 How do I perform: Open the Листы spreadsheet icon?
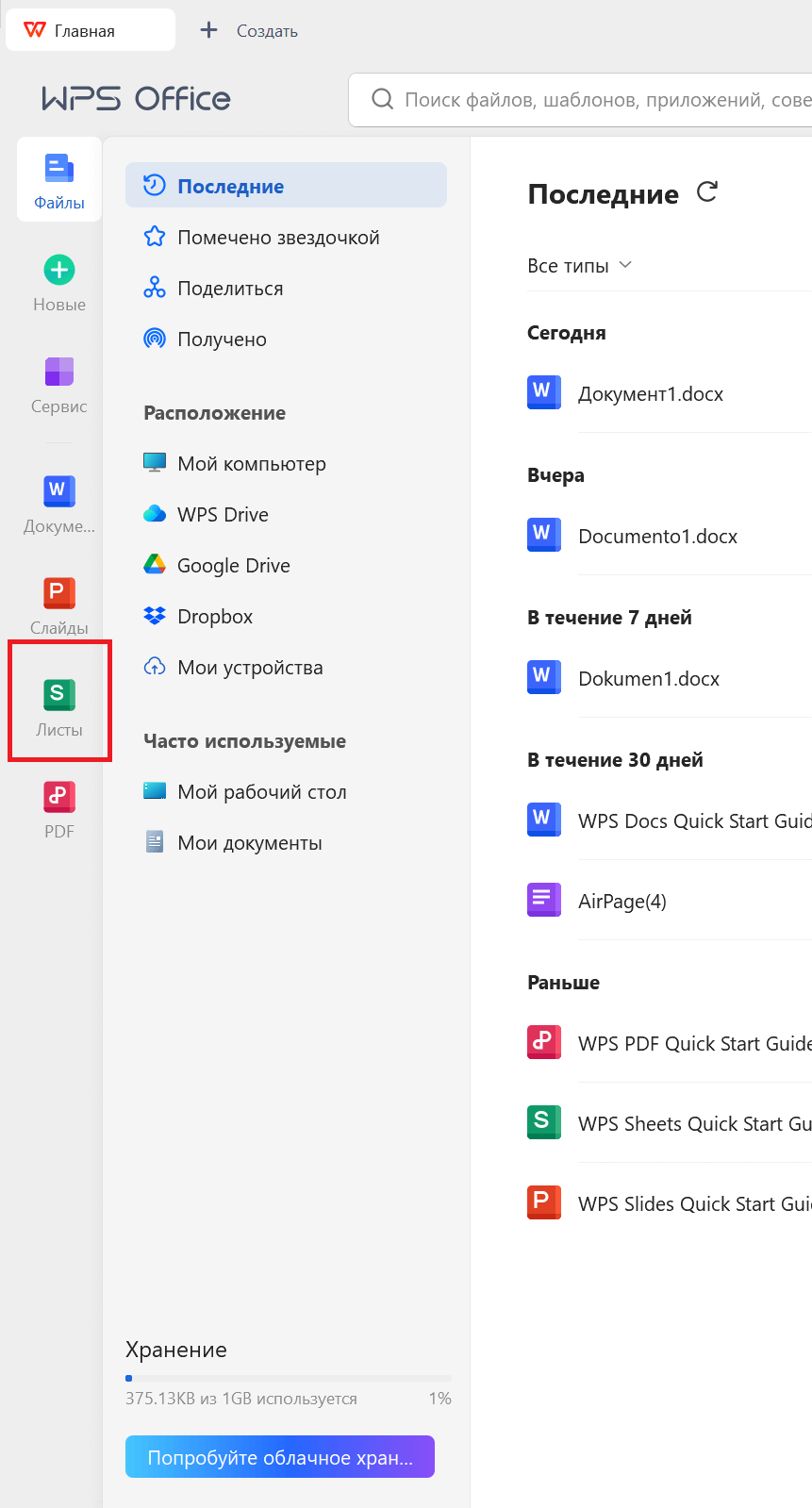59,695
